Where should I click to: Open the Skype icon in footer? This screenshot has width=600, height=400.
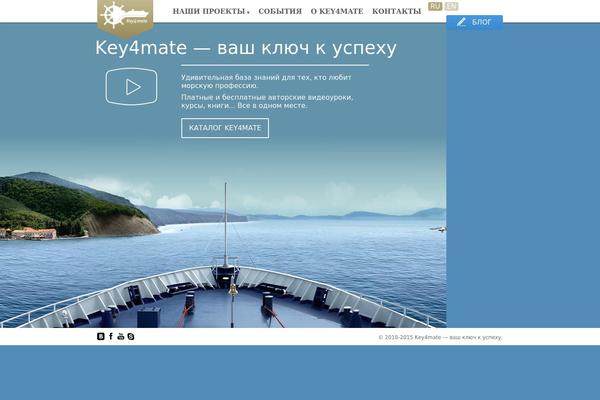click(131, 336)
